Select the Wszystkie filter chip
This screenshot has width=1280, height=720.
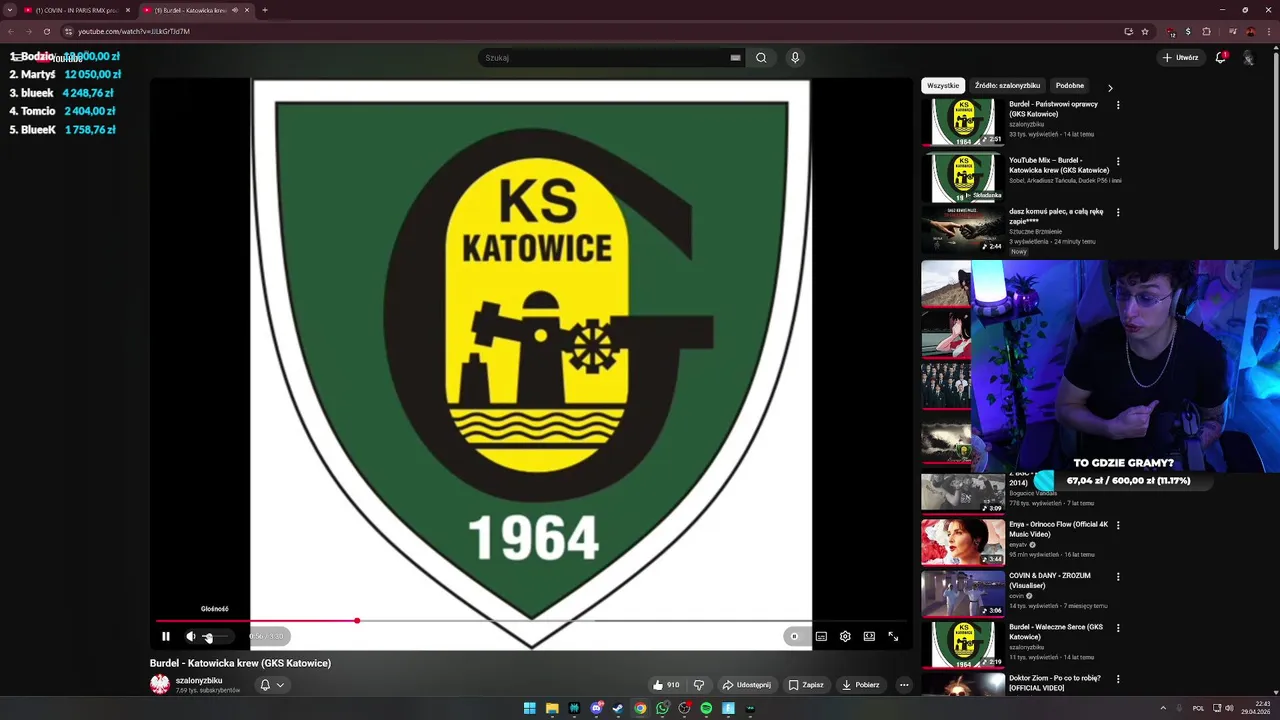(943, 86)
